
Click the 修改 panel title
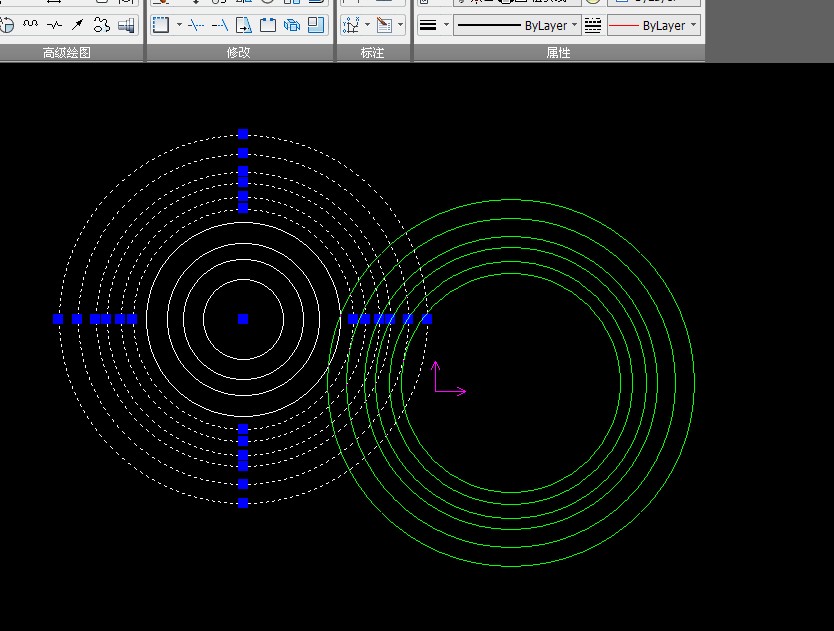pos(239,53)
